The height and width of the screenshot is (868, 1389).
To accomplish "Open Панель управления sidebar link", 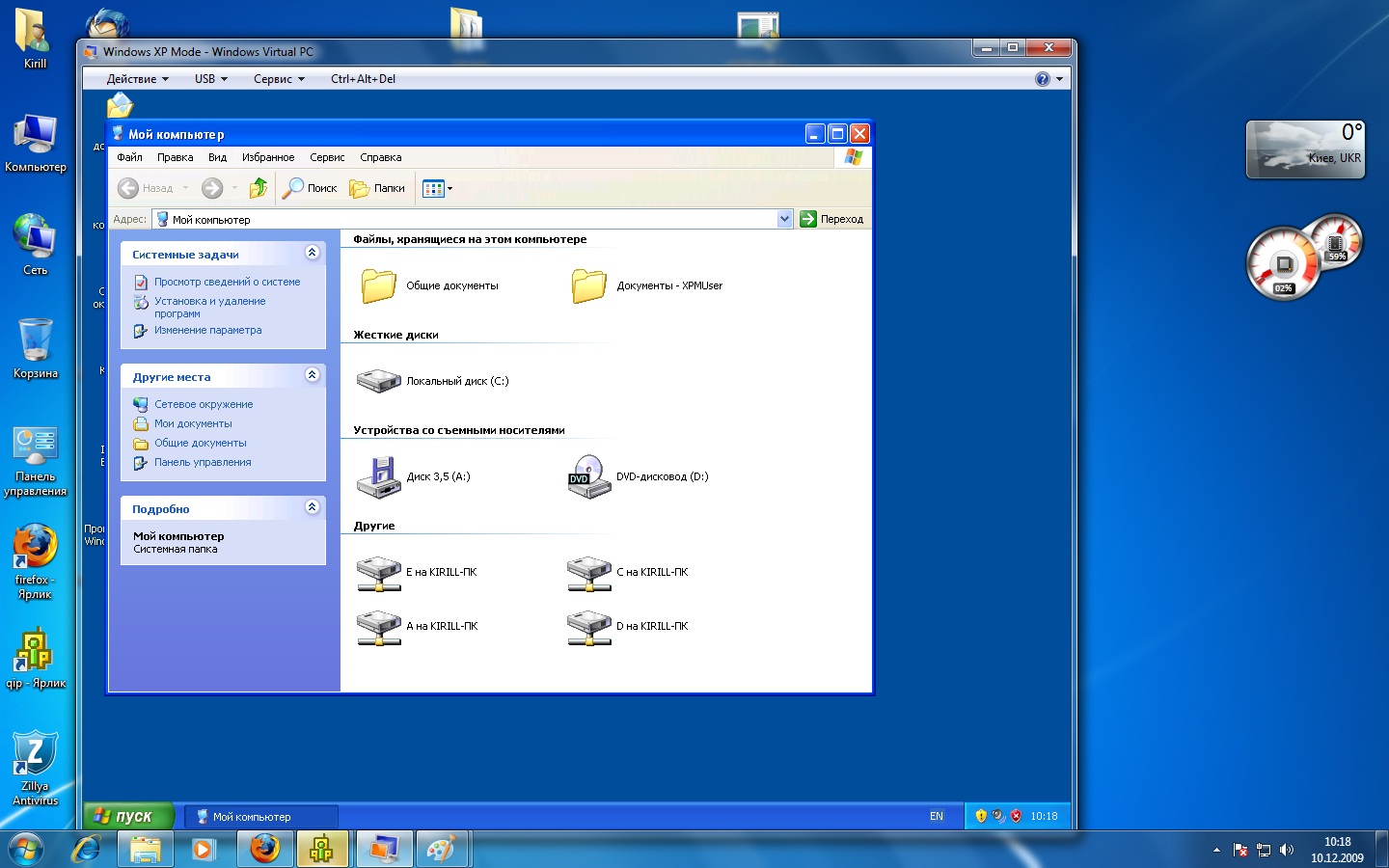I will pos(203,462).
